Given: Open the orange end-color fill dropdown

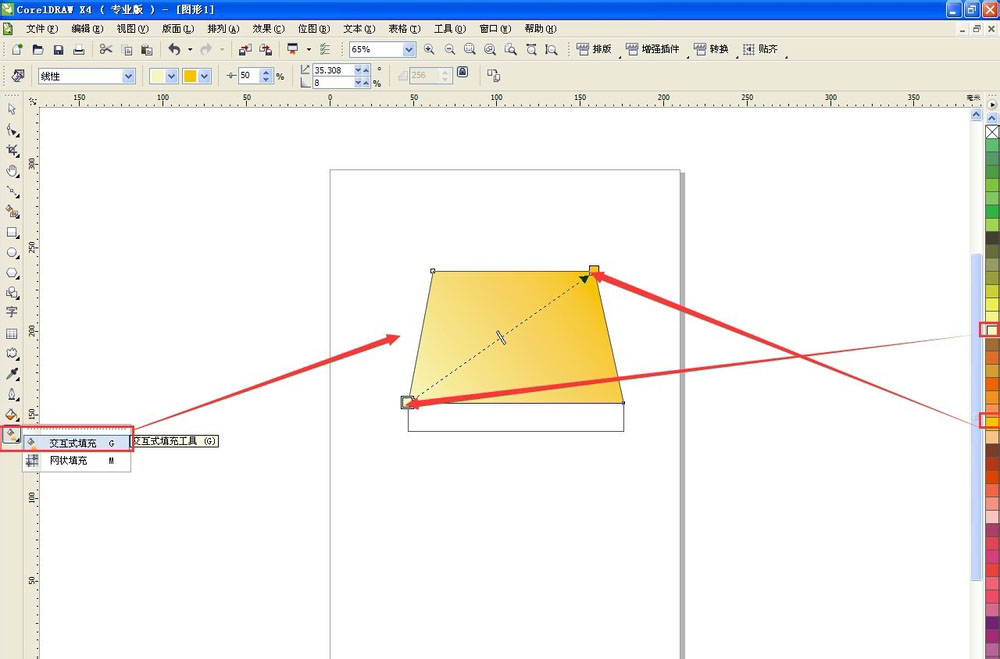Looking at the screenshot, I should [x=204, y=76].
